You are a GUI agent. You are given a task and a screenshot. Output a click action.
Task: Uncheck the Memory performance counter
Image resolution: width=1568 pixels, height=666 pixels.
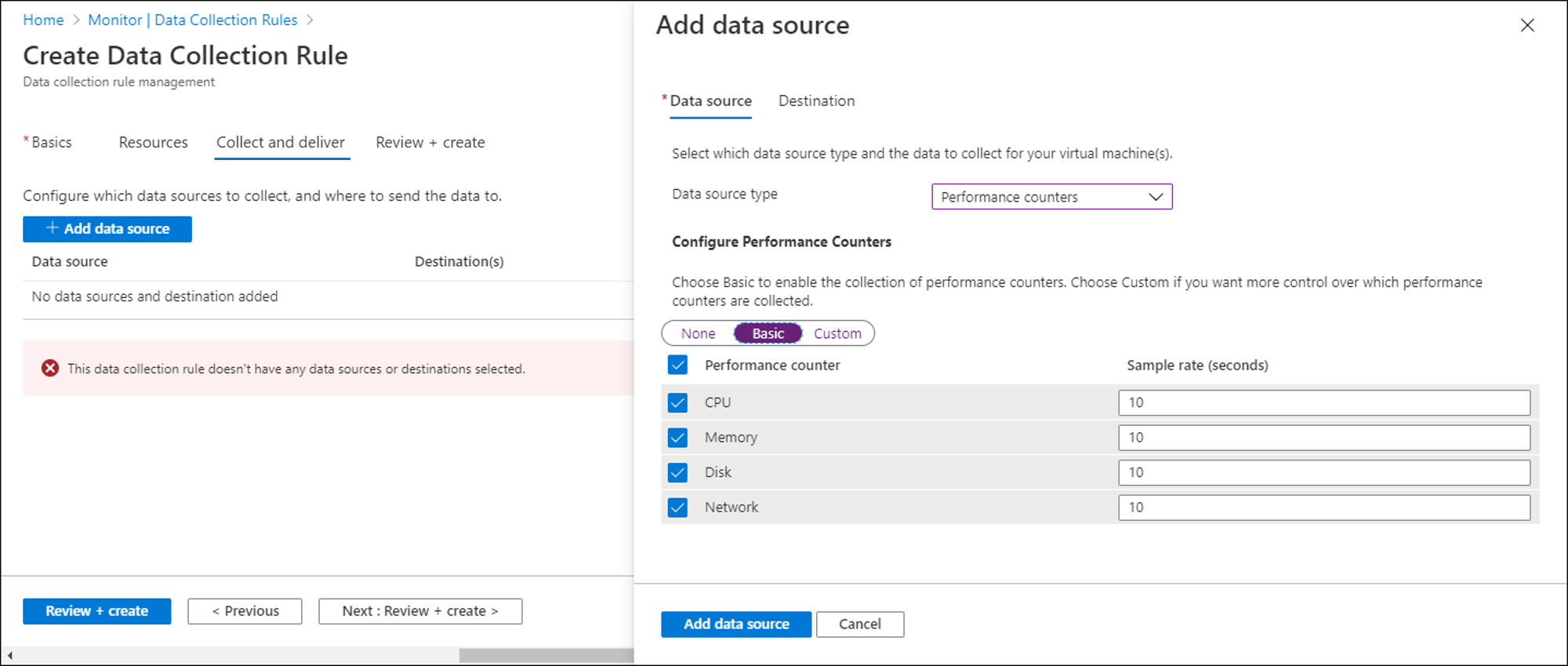click(677, 438)
